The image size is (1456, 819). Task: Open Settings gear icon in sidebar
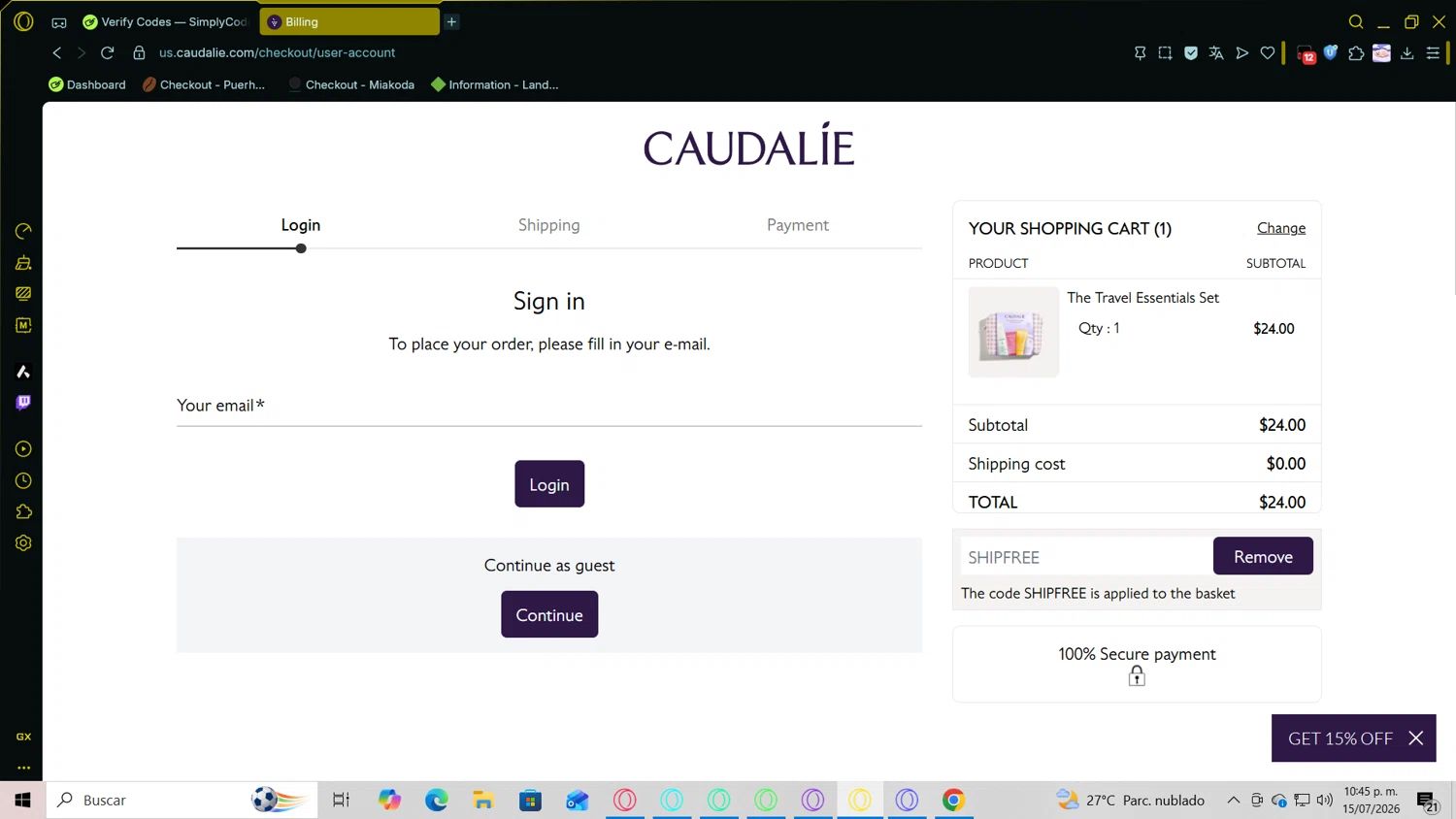[23, 543]
